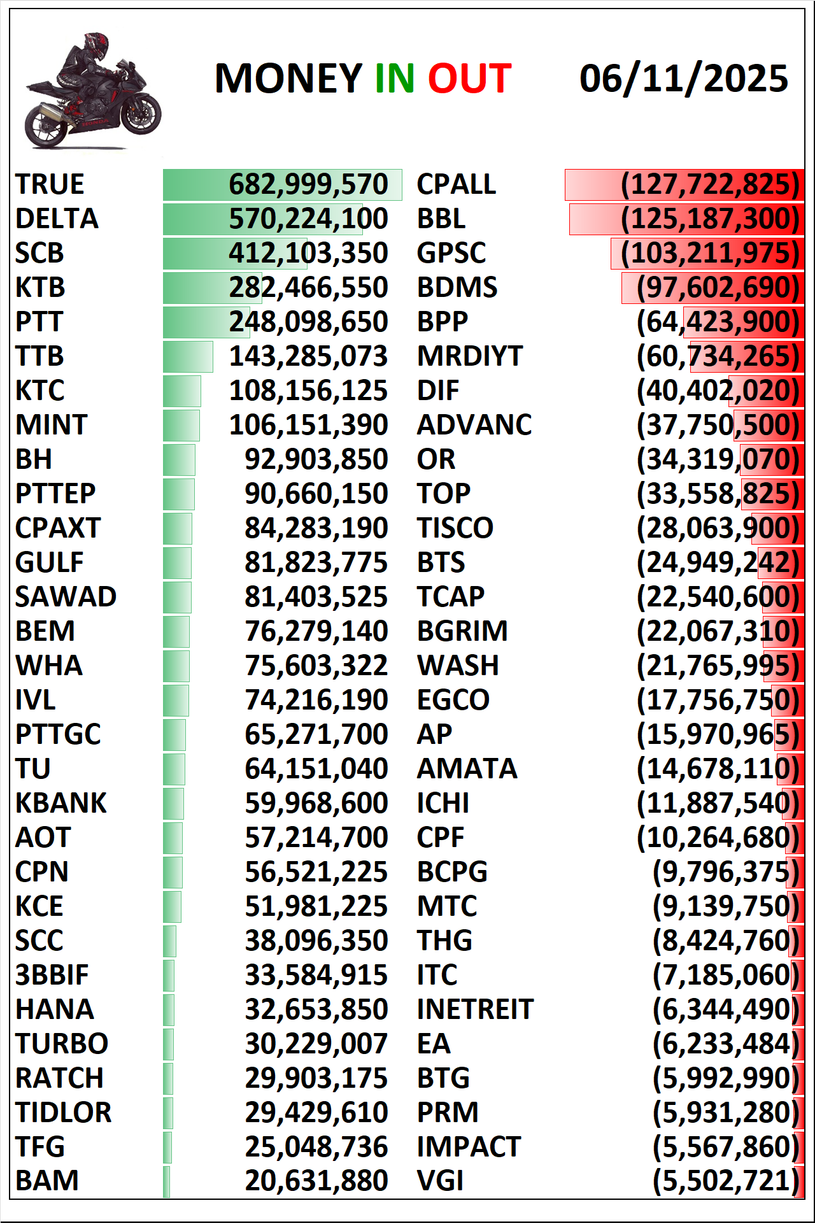Select the INETREIT ticker name
The height and width of the screenshot is (1223, 815).
pyautogui.click(x=475, y=1009)
